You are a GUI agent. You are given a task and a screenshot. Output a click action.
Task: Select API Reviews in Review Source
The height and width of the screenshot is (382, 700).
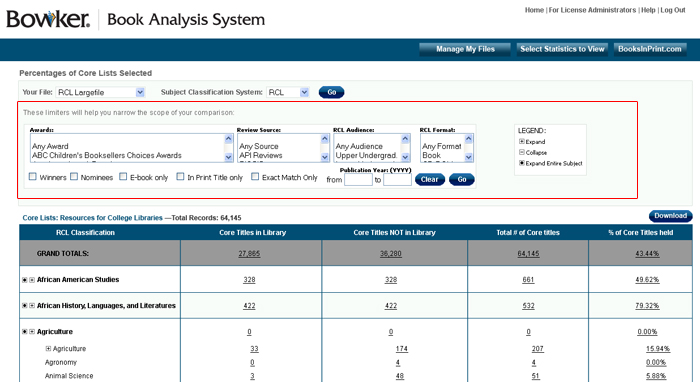pyautogui.click(x=261, y=155)
